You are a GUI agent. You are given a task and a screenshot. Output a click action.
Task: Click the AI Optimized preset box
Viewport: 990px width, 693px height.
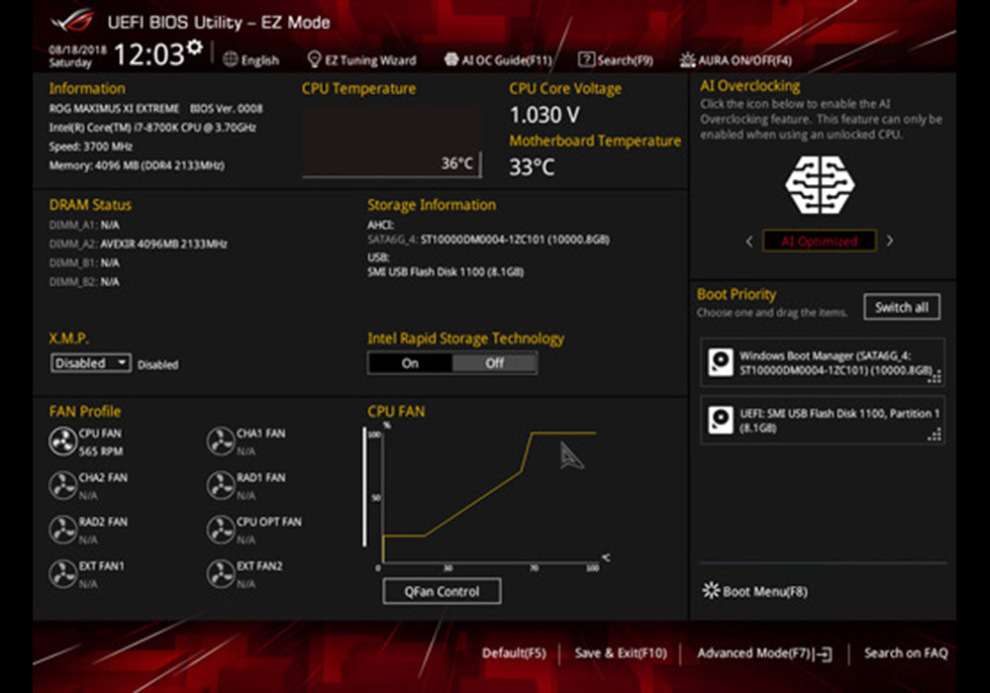point(819,241)
